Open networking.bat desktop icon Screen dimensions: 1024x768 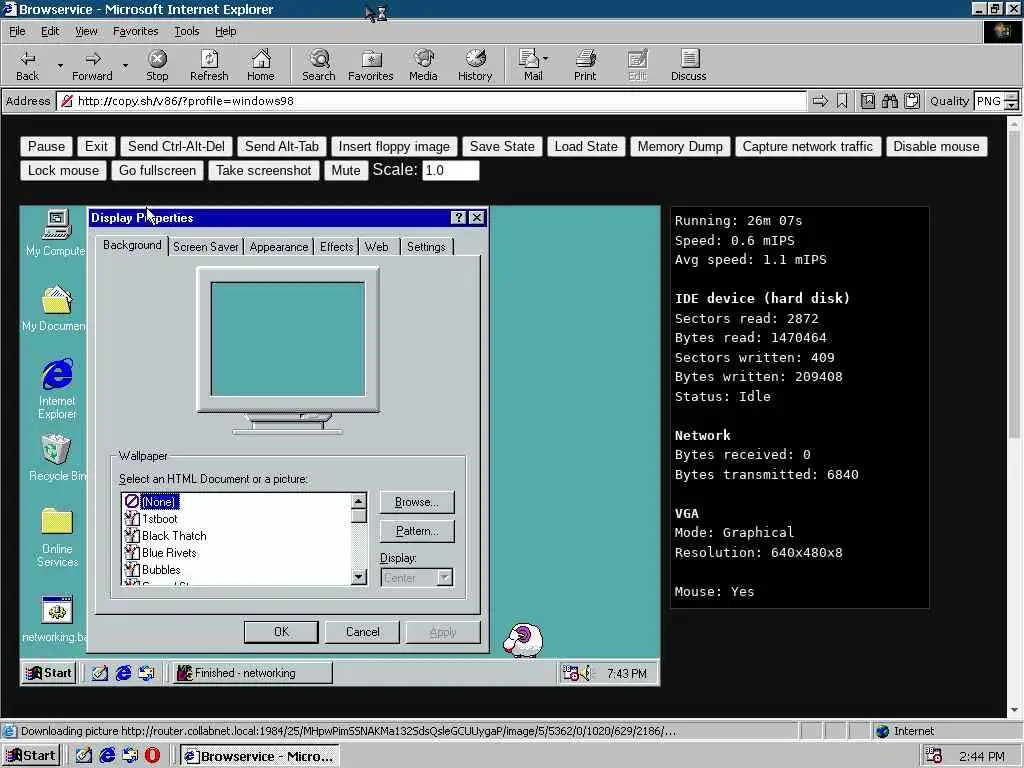point(56,619)
